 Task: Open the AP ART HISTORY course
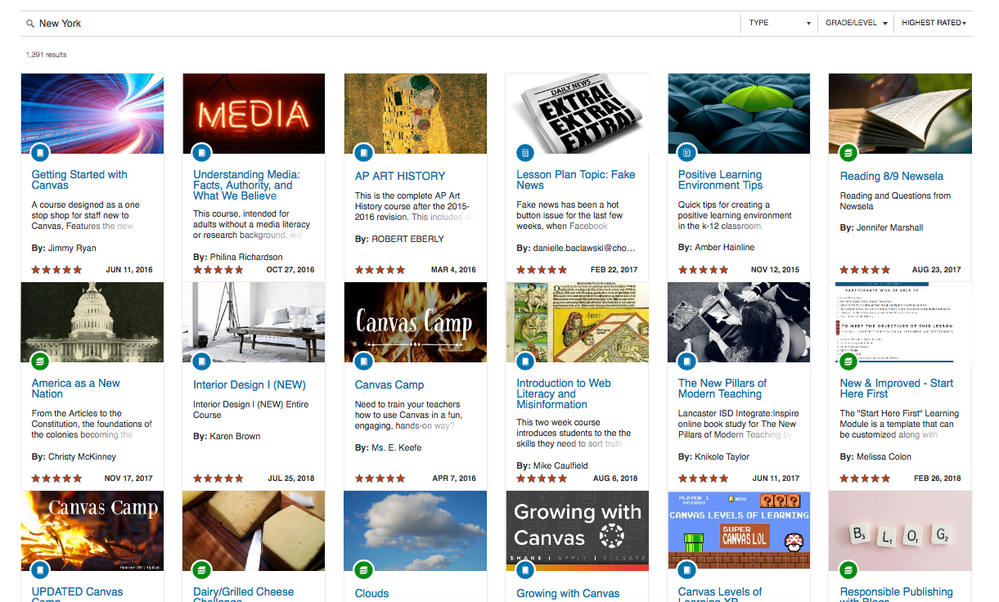(400, 176)
